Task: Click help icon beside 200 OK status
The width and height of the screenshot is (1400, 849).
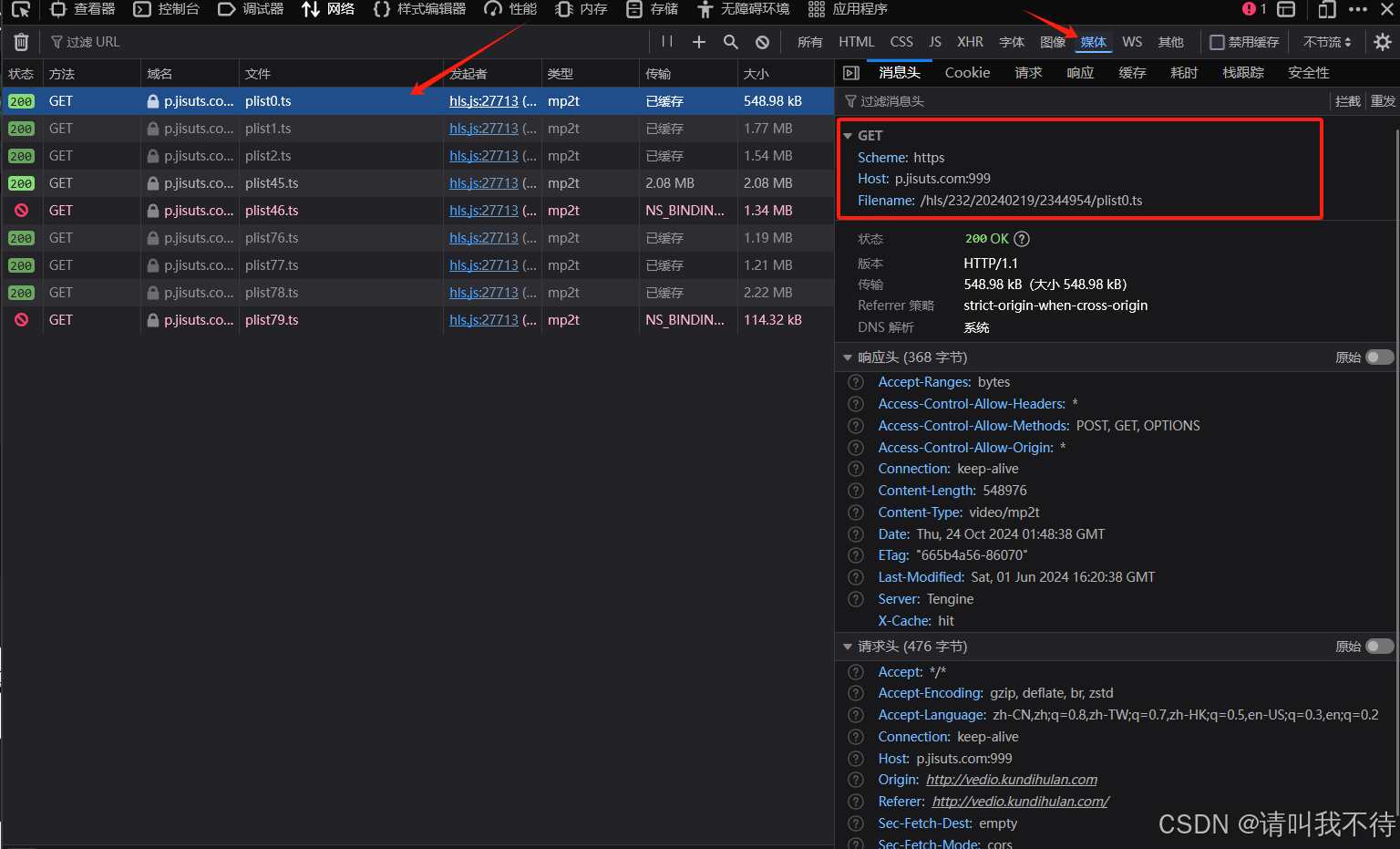Action: [x=1022, y=239]
